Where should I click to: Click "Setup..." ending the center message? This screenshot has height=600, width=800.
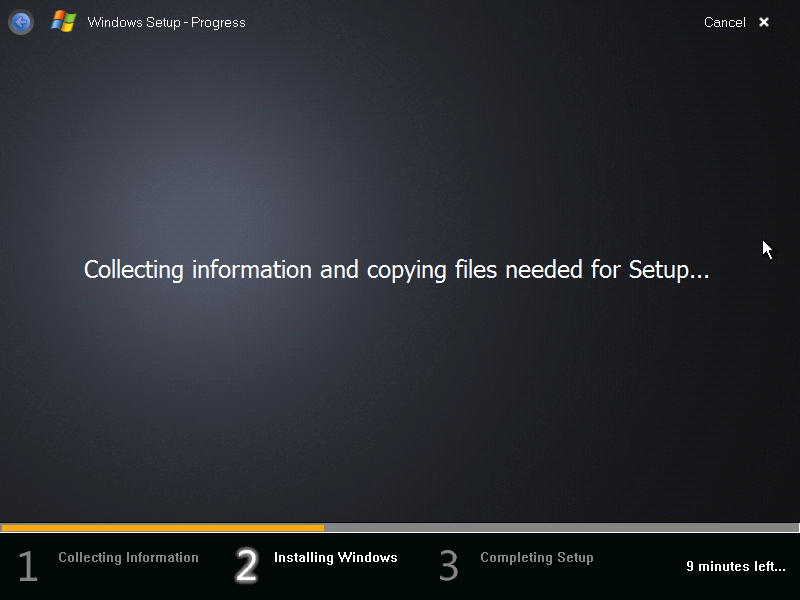point(669,270)
